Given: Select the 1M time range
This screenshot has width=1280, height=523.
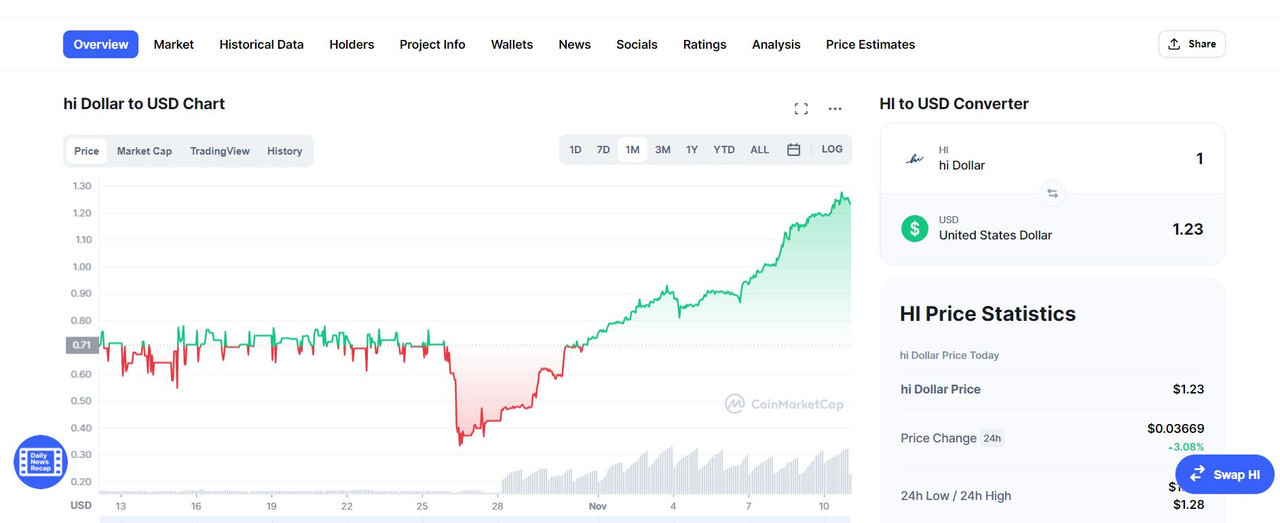Looking at the screenshot, I should coord(632,150).
